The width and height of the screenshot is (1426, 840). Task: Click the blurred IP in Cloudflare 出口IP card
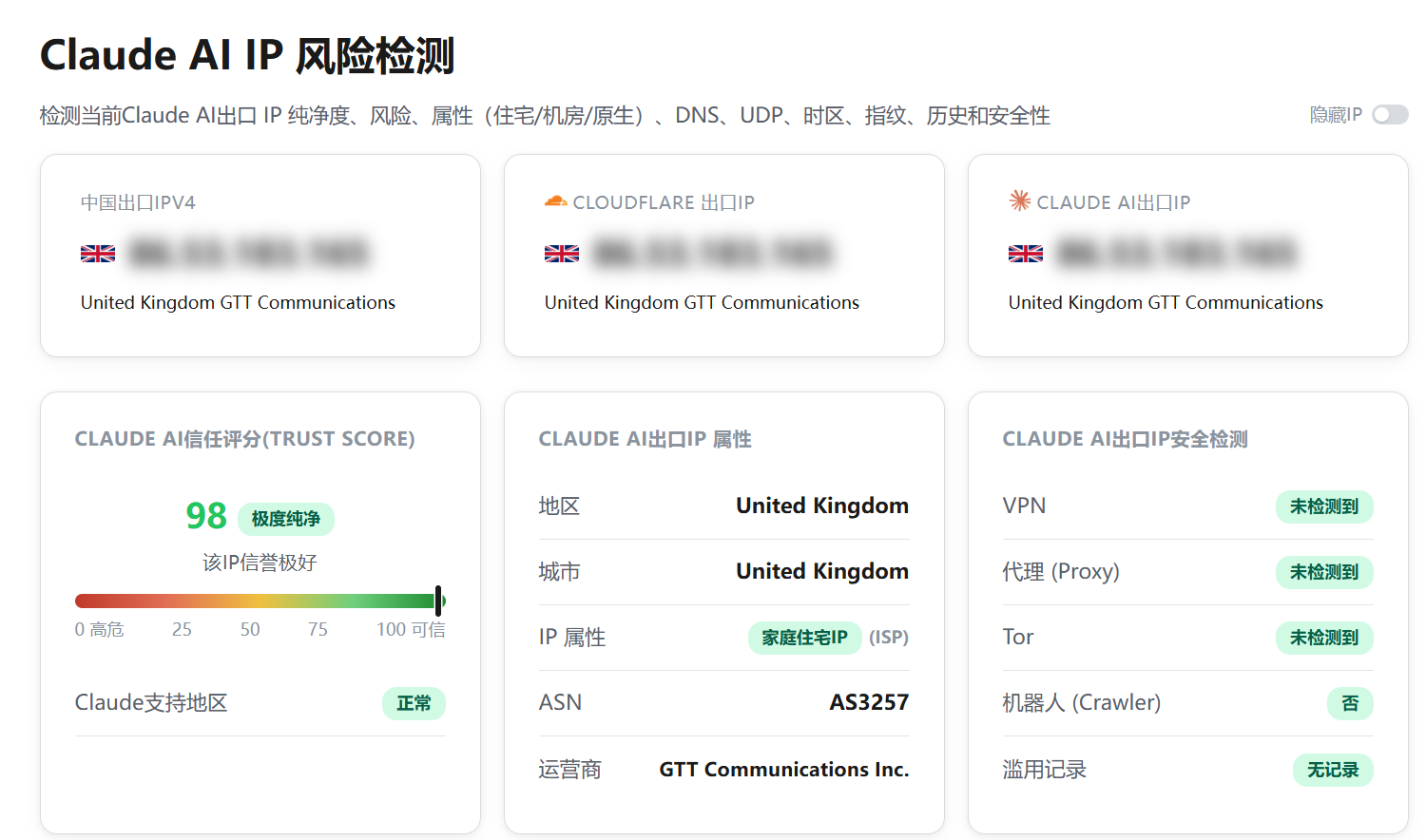[x=713, y=254]
